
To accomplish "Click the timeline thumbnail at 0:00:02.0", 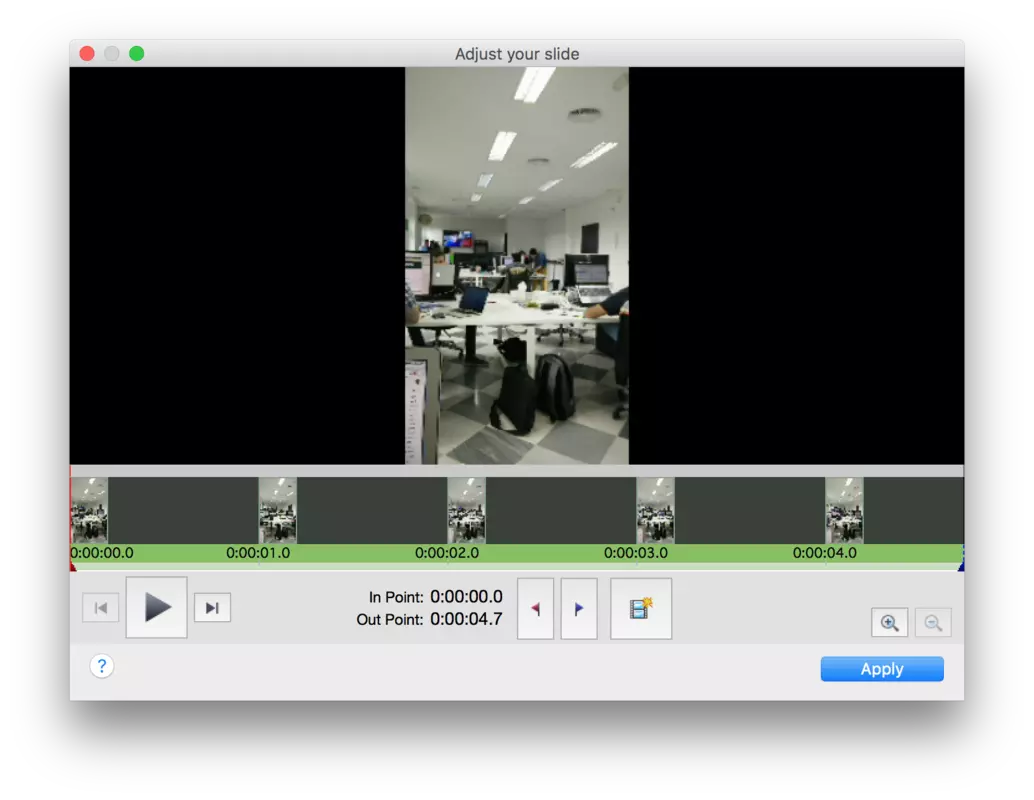I will point(466,510).
